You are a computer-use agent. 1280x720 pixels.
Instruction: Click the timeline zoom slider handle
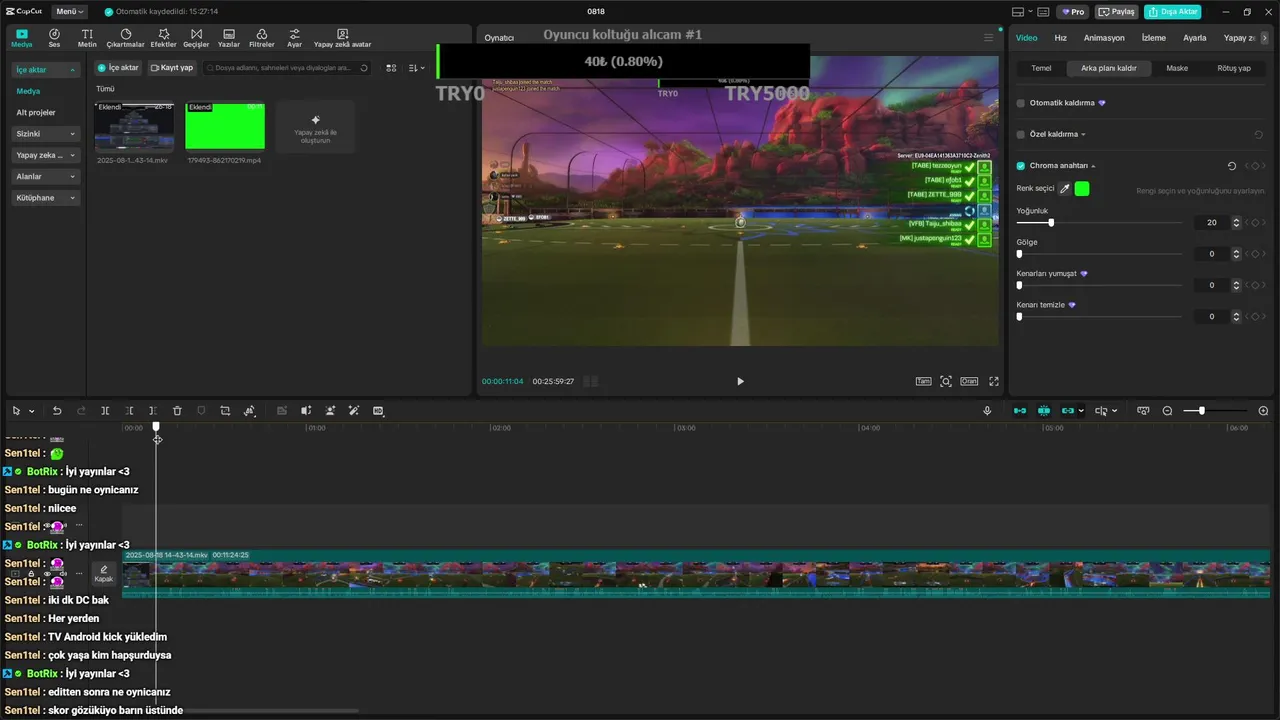click(1201, 411)
